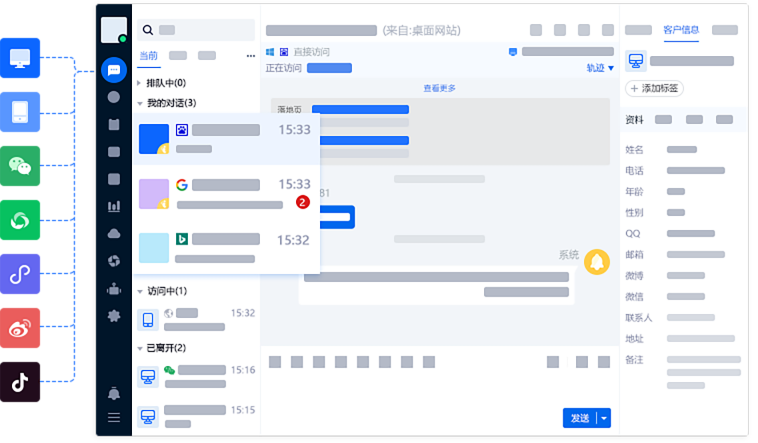Switch to the 当前 tab
The image size is (758, 443).
[x=148, y=56]
